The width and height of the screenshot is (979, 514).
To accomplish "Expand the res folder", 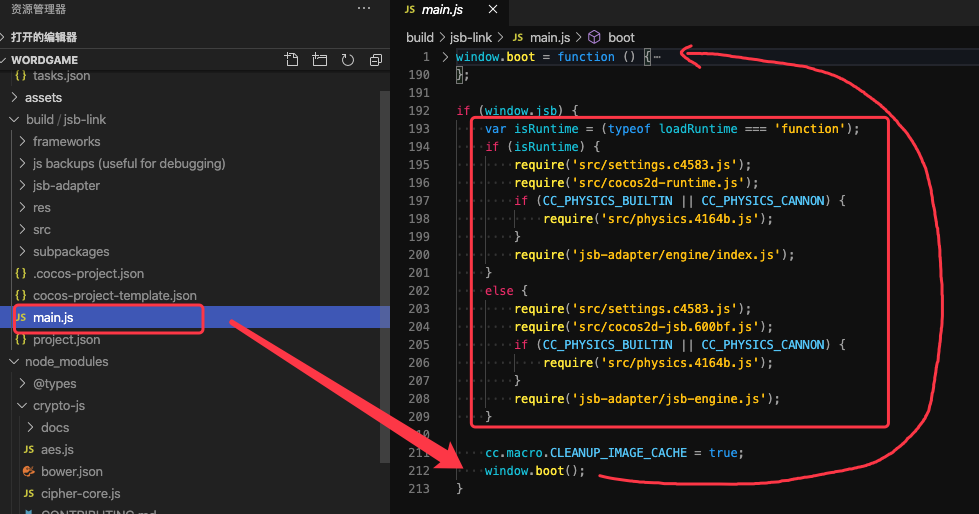I will tap(41, 207).
